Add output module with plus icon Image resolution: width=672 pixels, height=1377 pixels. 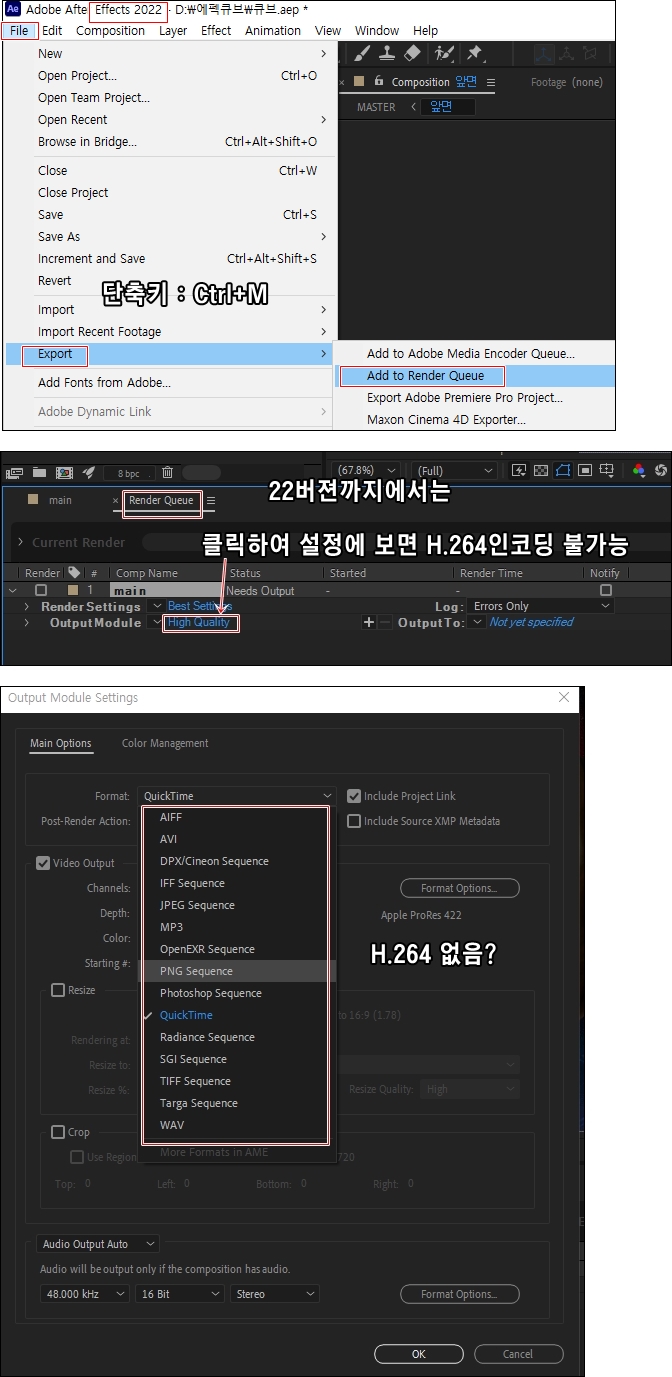(368, 622)
